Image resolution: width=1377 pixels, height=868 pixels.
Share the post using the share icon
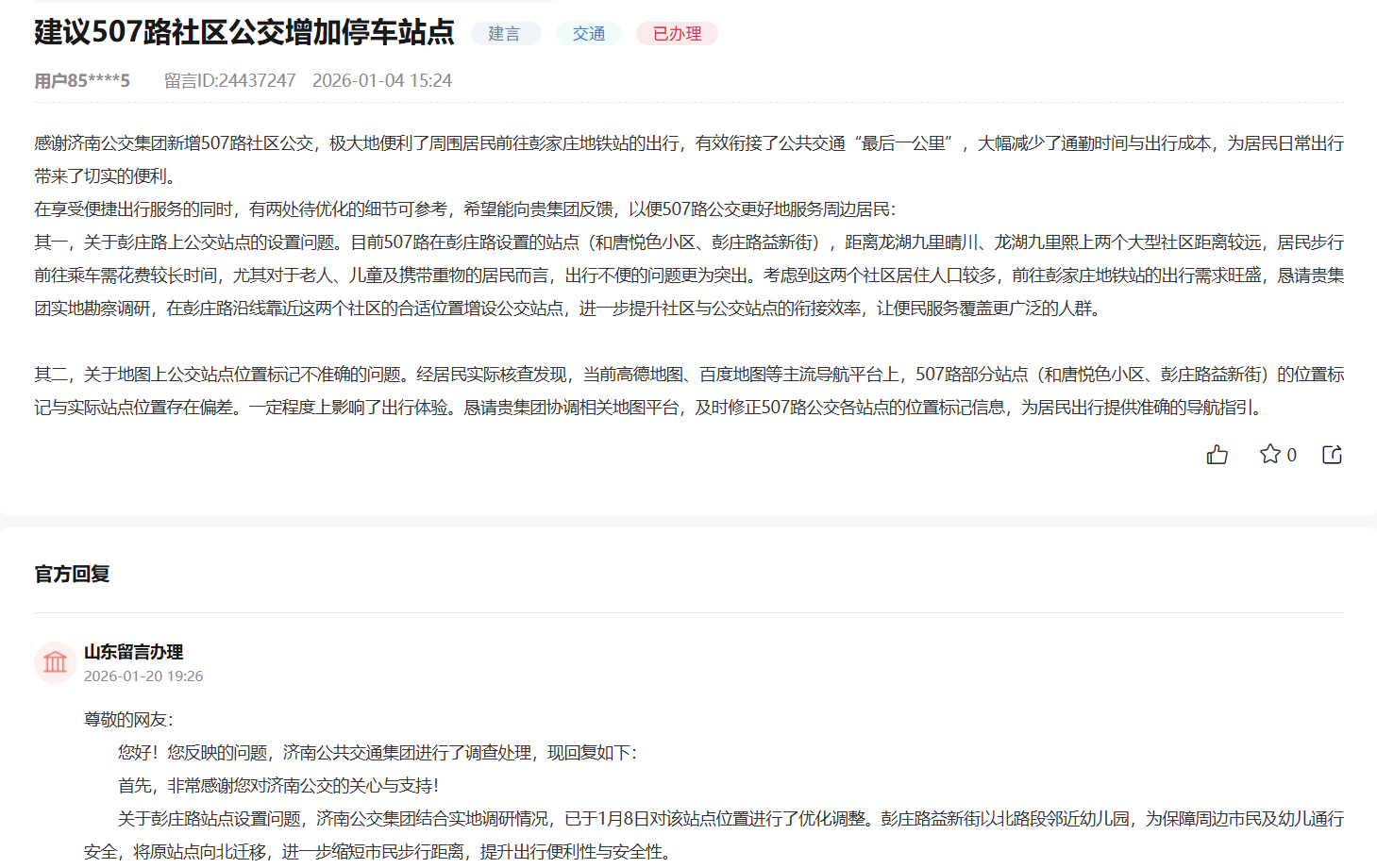click(1331, 454)
